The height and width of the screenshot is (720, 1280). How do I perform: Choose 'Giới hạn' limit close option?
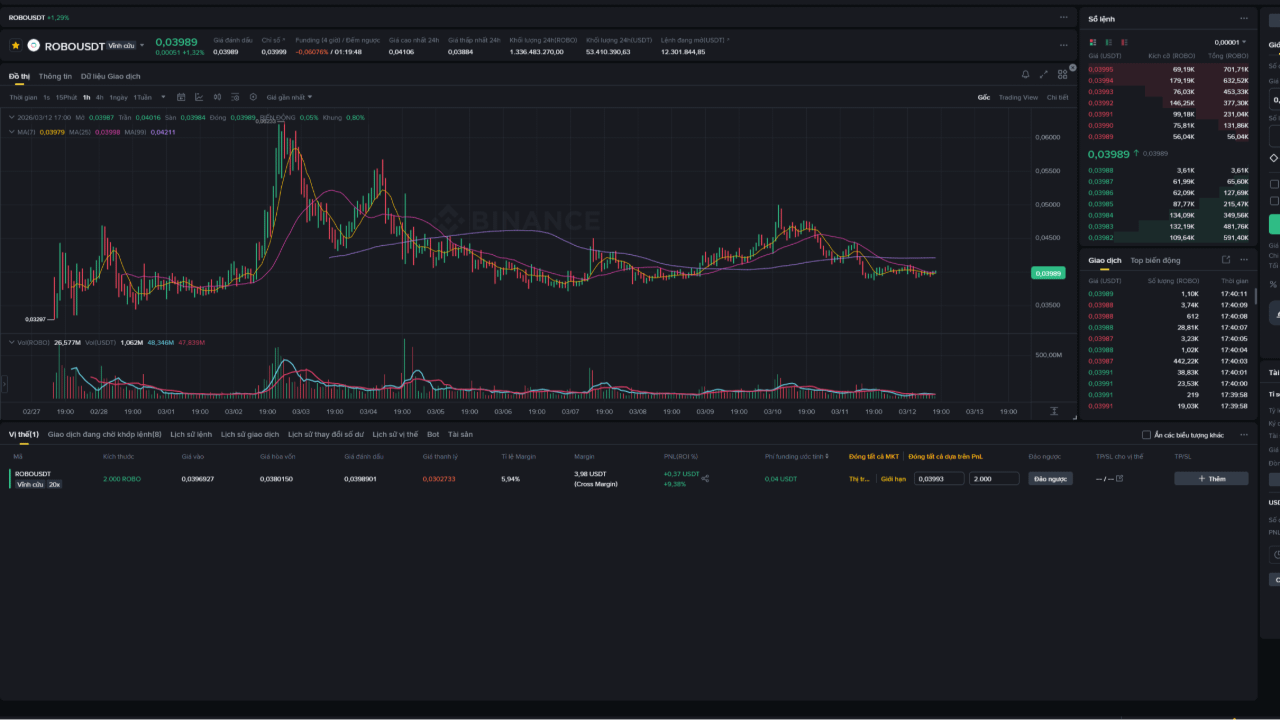(893, 479)
